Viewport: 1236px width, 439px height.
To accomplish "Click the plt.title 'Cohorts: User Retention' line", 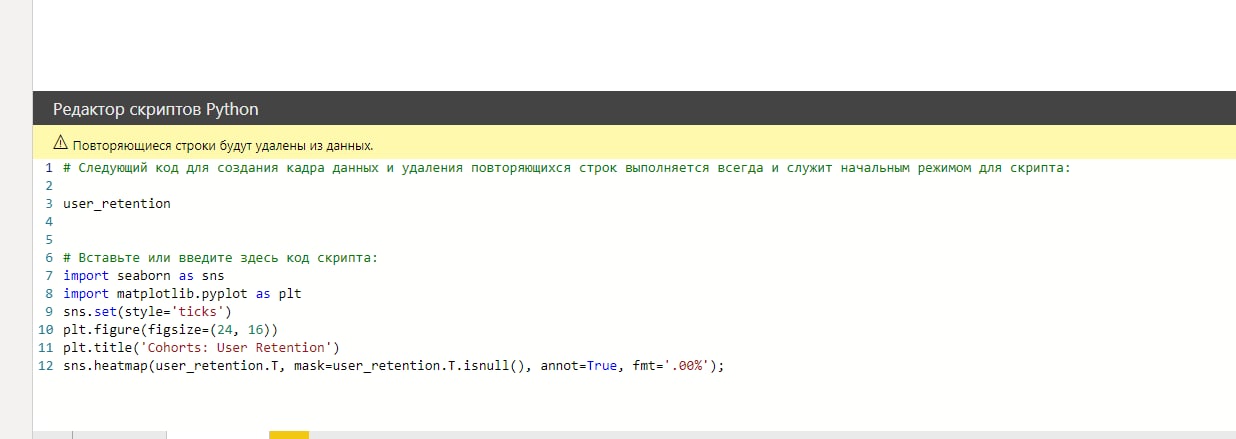I will tap(202, 348).
